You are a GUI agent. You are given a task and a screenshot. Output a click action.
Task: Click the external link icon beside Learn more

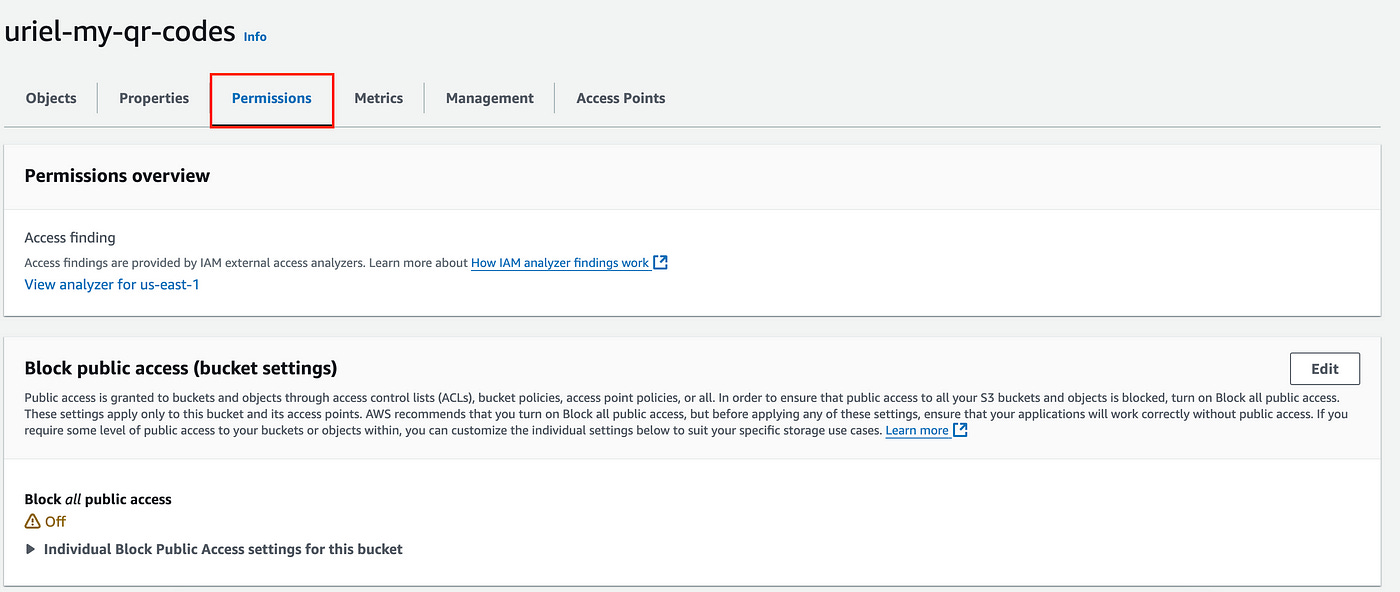960,430
